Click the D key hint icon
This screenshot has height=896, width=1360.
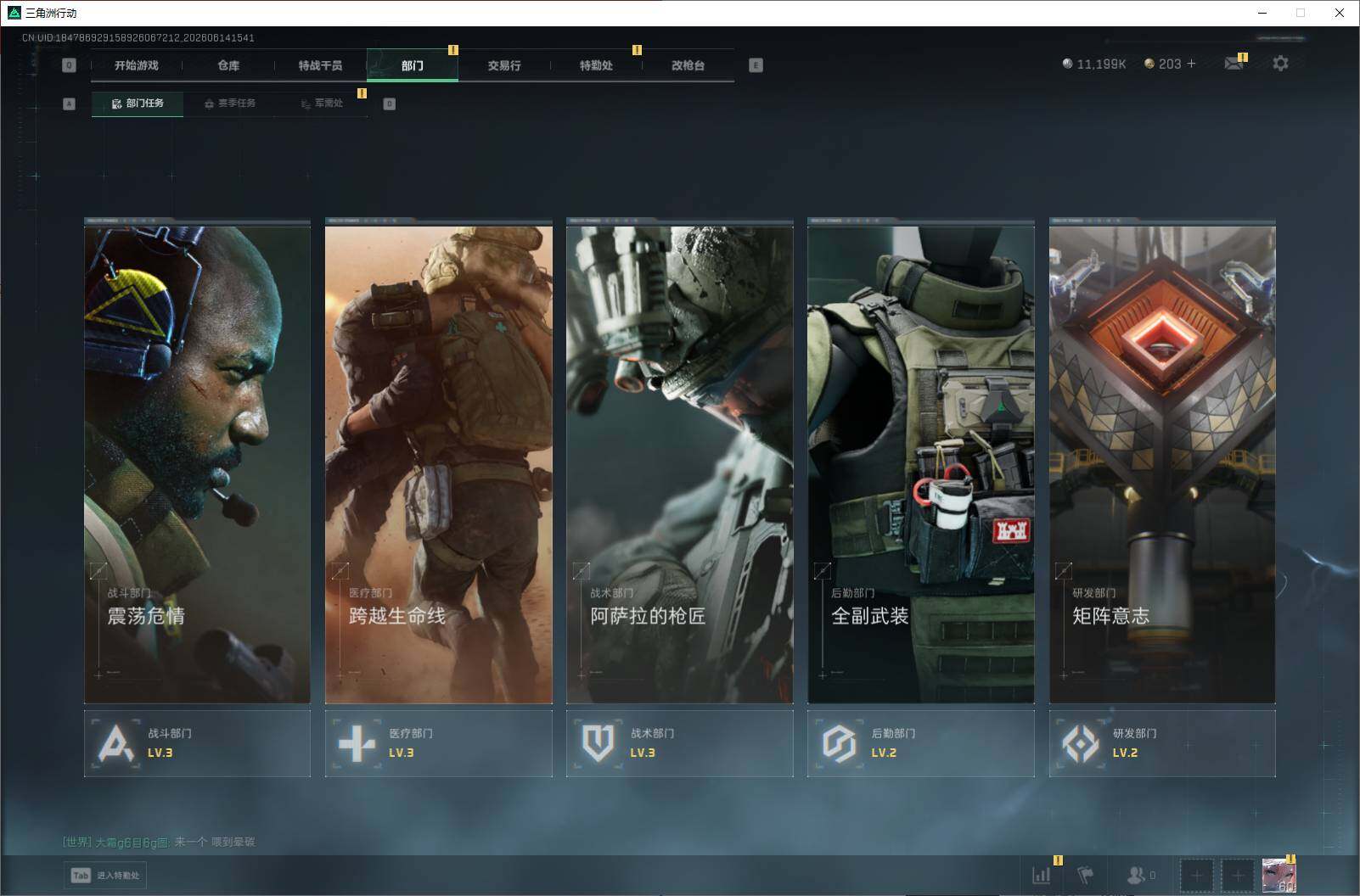coord(390,104)
